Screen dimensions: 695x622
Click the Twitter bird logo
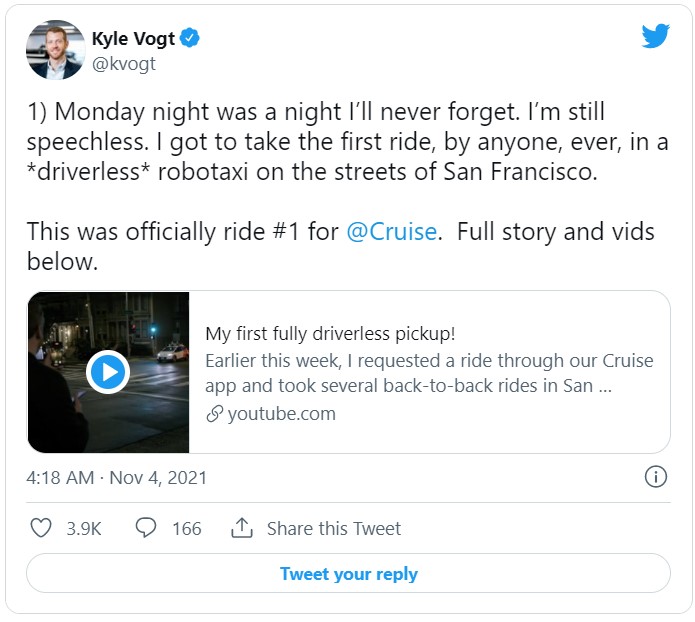coord(656,35)
